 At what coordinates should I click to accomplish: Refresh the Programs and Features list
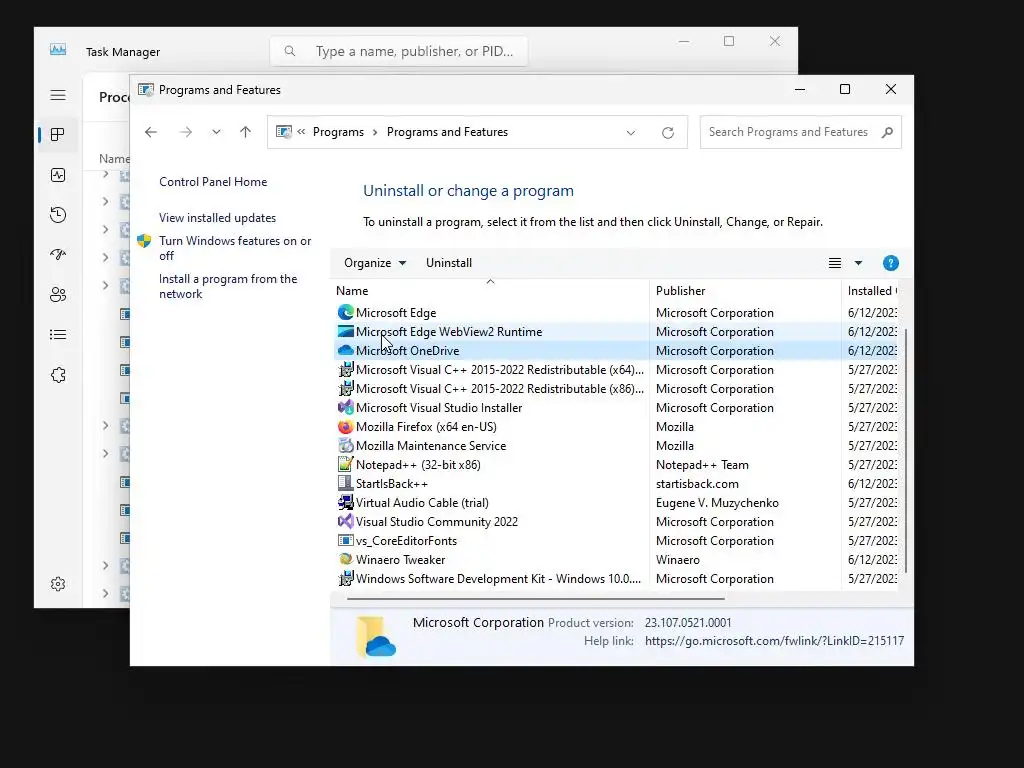tap(667, 133)
